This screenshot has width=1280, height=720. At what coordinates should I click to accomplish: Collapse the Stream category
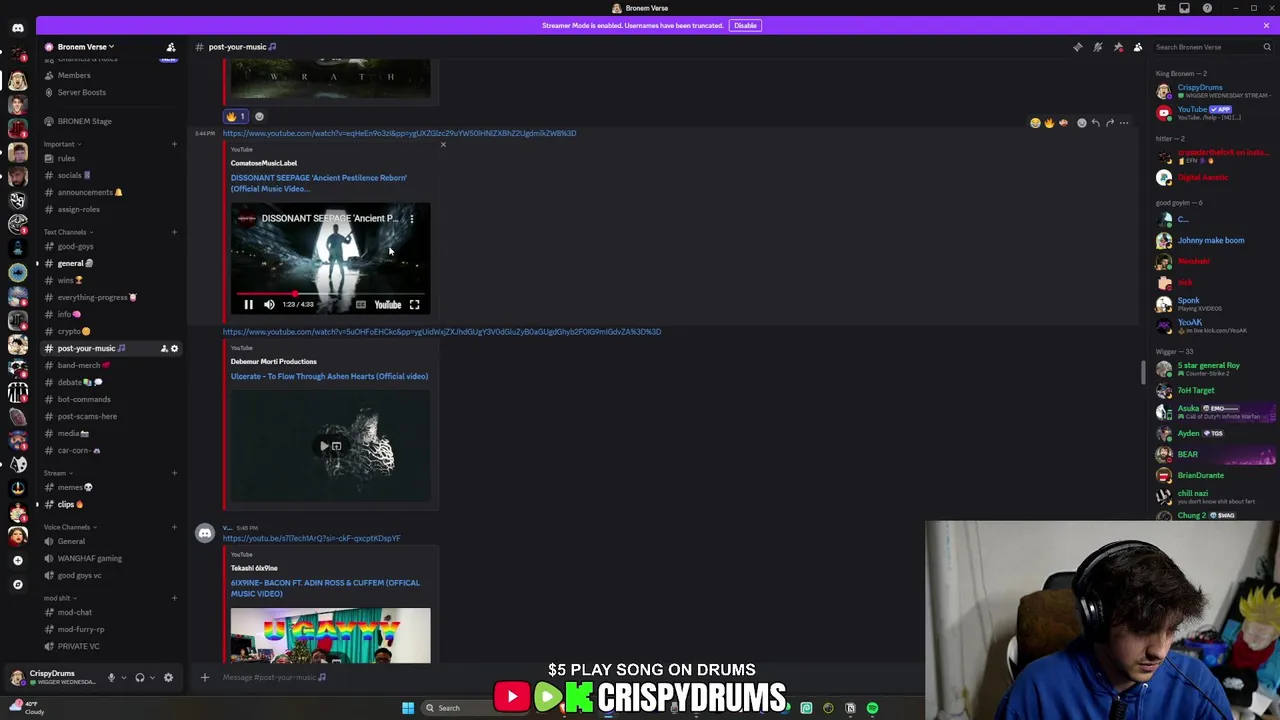[55, 473]
